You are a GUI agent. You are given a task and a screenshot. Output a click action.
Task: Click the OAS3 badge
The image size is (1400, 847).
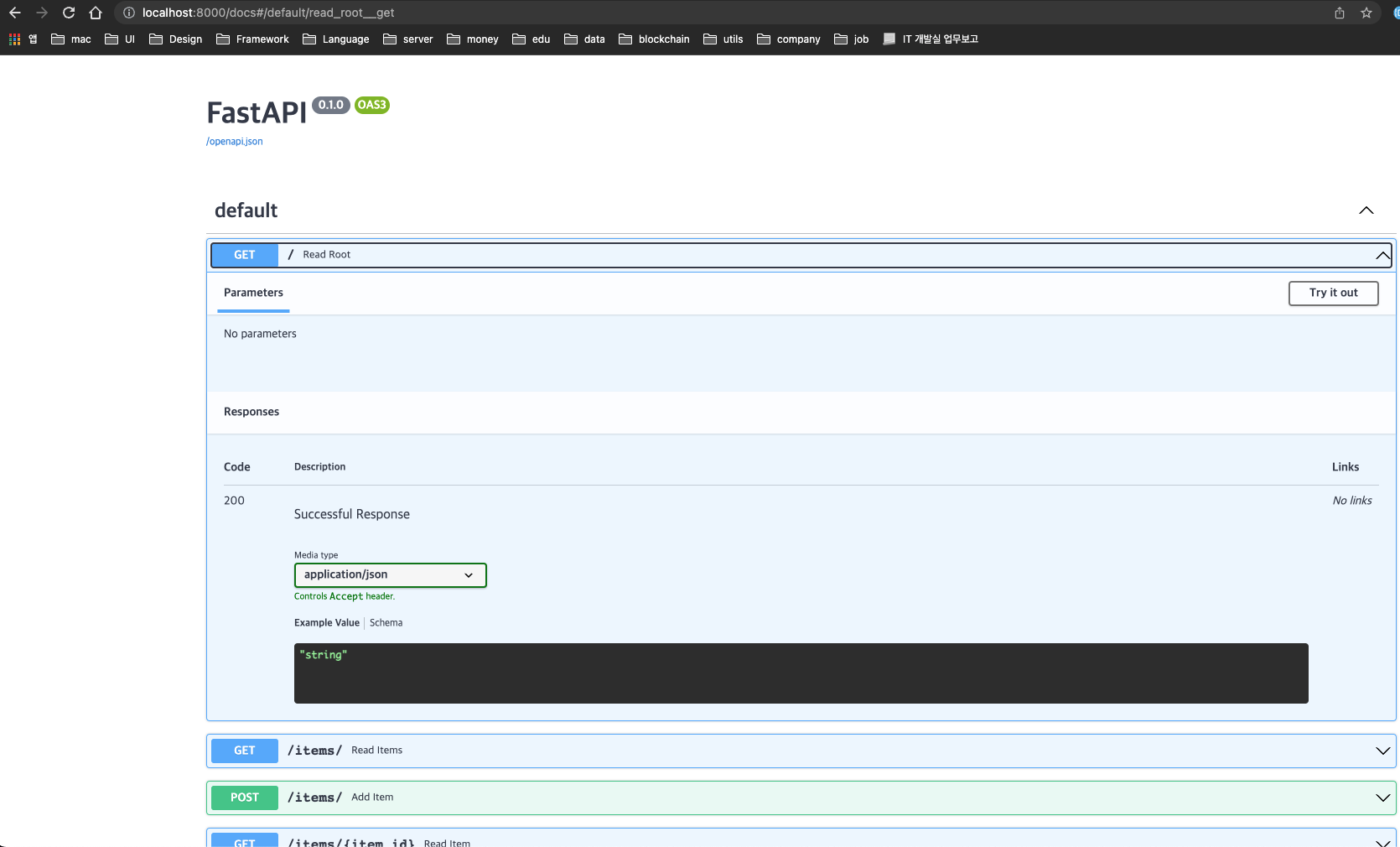(371, 105)
